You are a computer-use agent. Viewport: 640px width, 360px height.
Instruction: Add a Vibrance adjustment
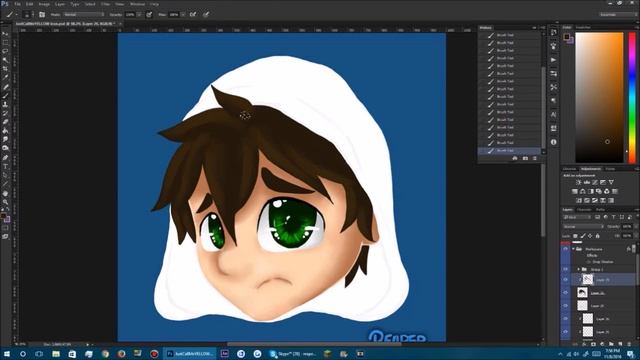[x=611, y=182]
